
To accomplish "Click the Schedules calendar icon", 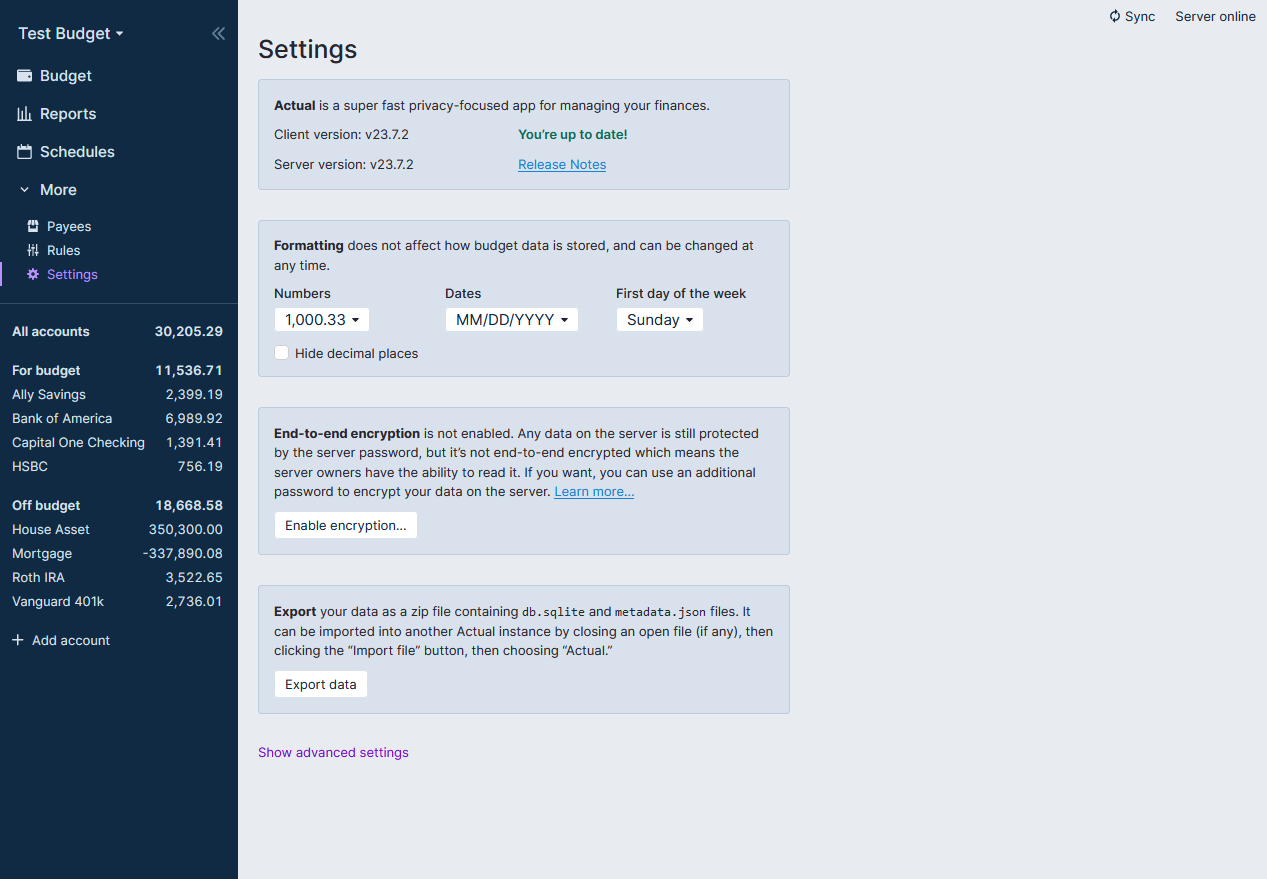I will point(25,152).
